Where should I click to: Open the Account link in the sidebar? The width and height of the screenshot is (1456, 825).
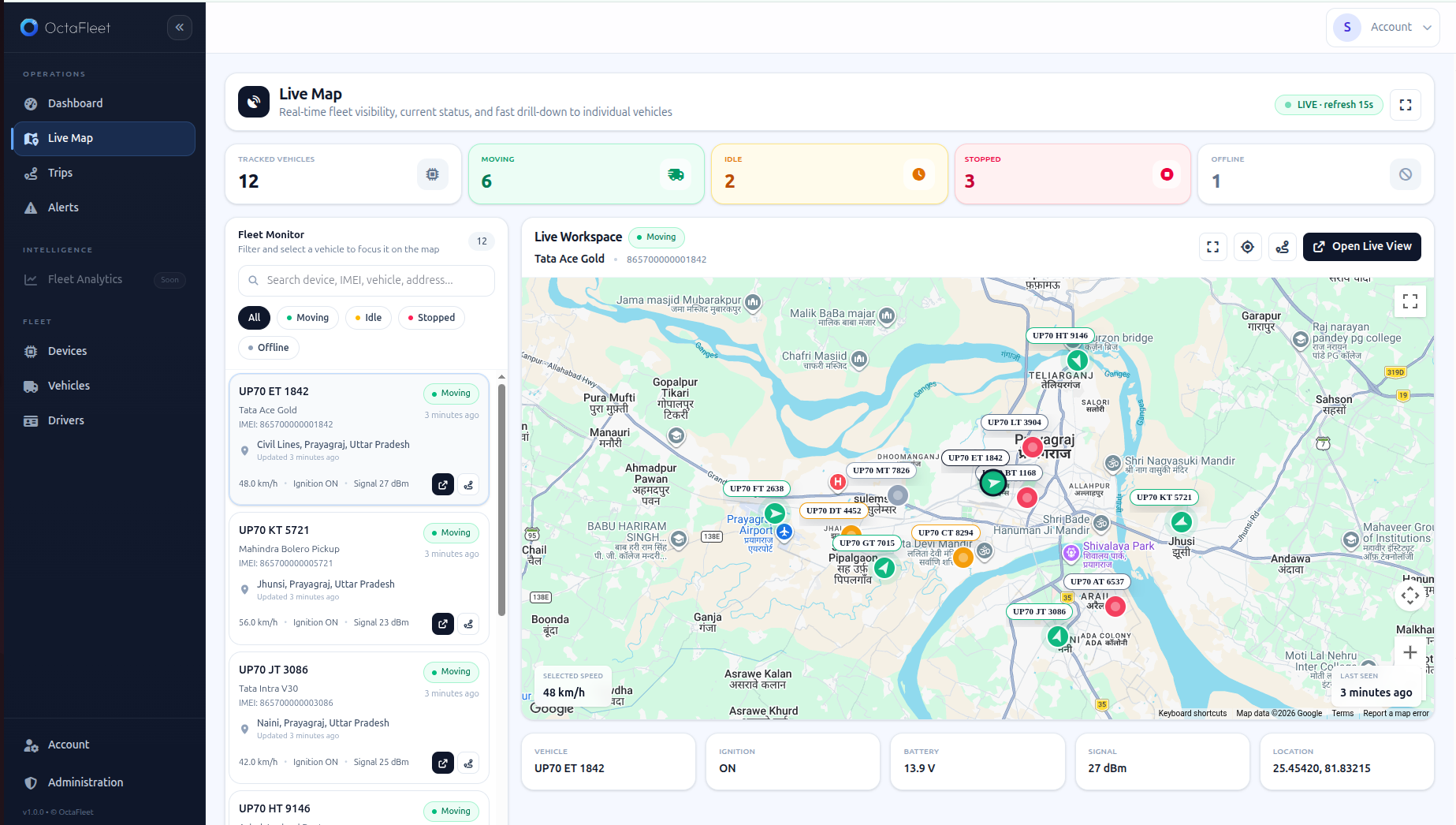tap(103, 745)
